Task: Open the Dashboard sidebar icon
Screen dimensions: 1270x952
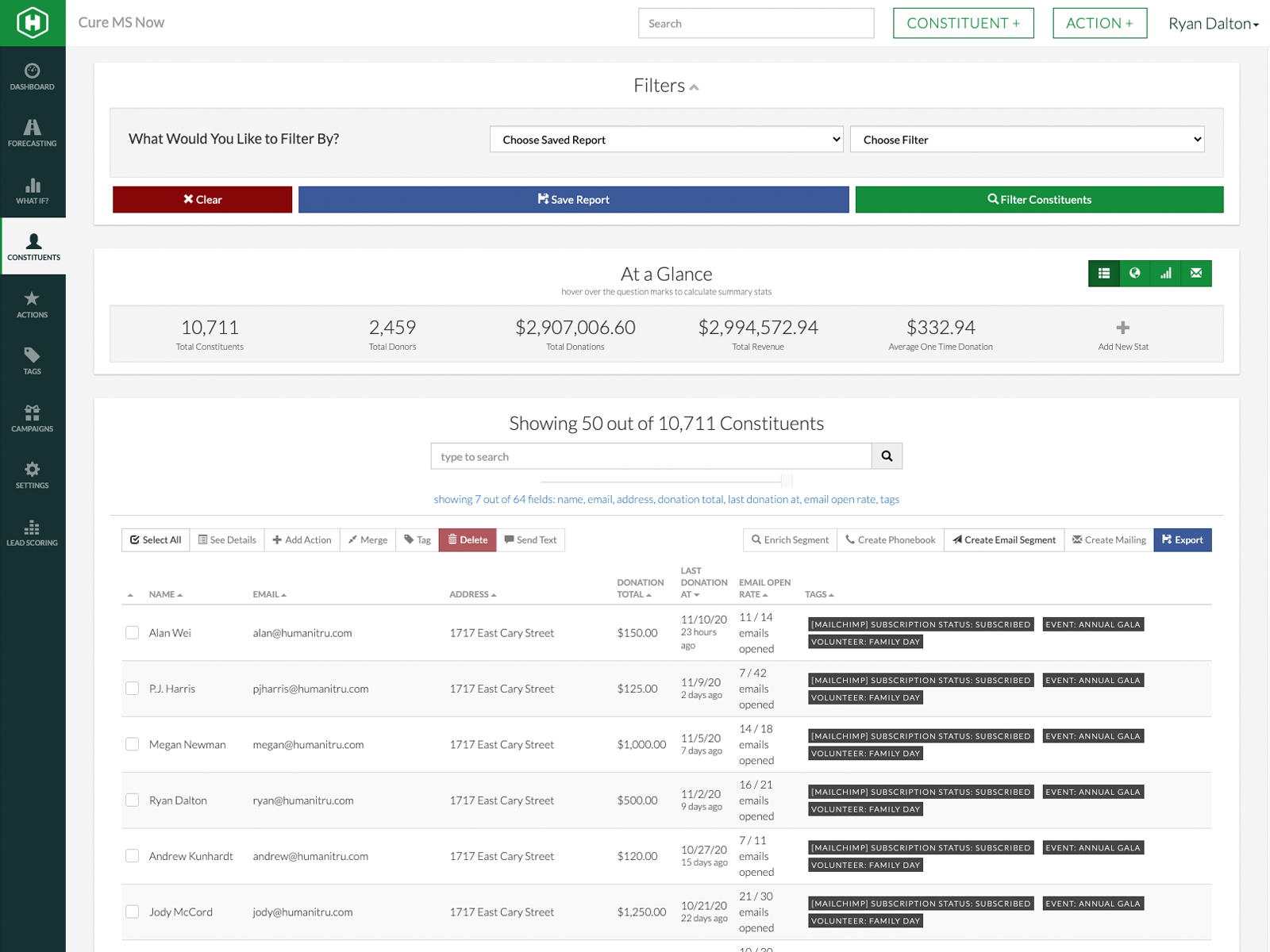Action: point(32,77)
